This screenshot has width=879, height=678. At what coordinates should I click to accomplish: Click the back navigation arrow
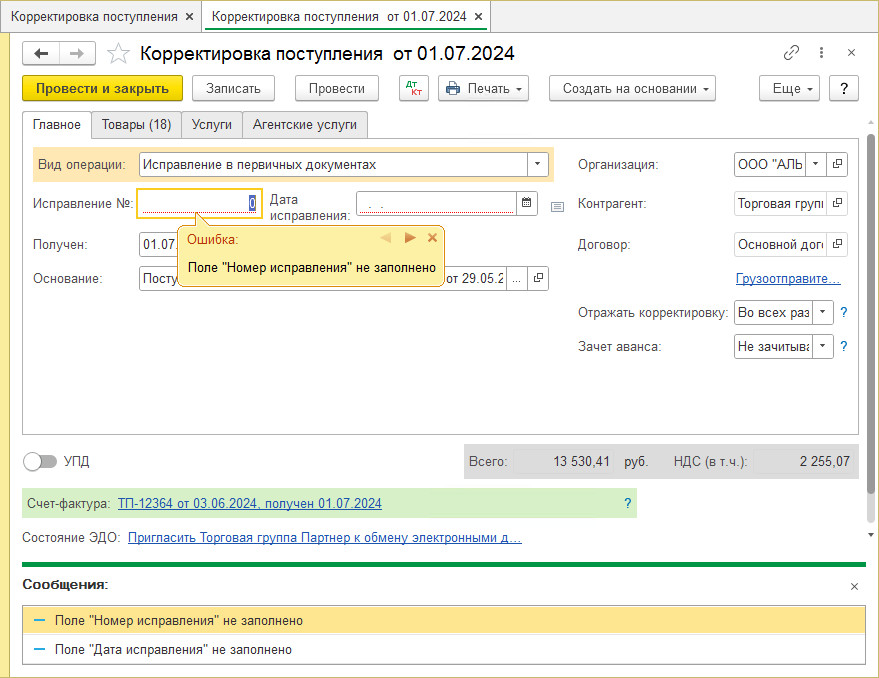coord(41,54)
